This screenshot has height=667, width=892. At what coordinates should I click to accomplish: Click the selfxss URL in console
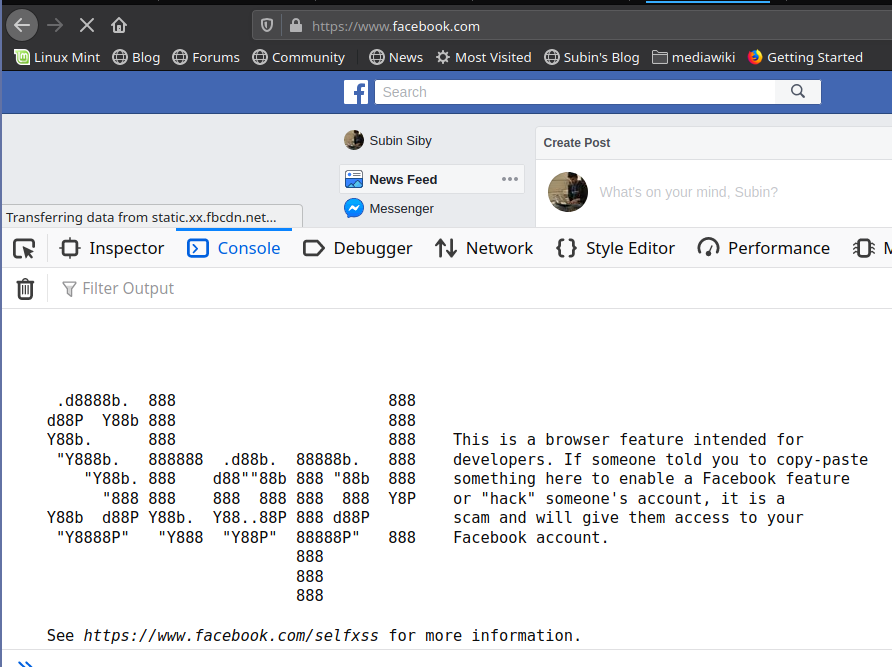pyautogui.click(x=231, y=636)
